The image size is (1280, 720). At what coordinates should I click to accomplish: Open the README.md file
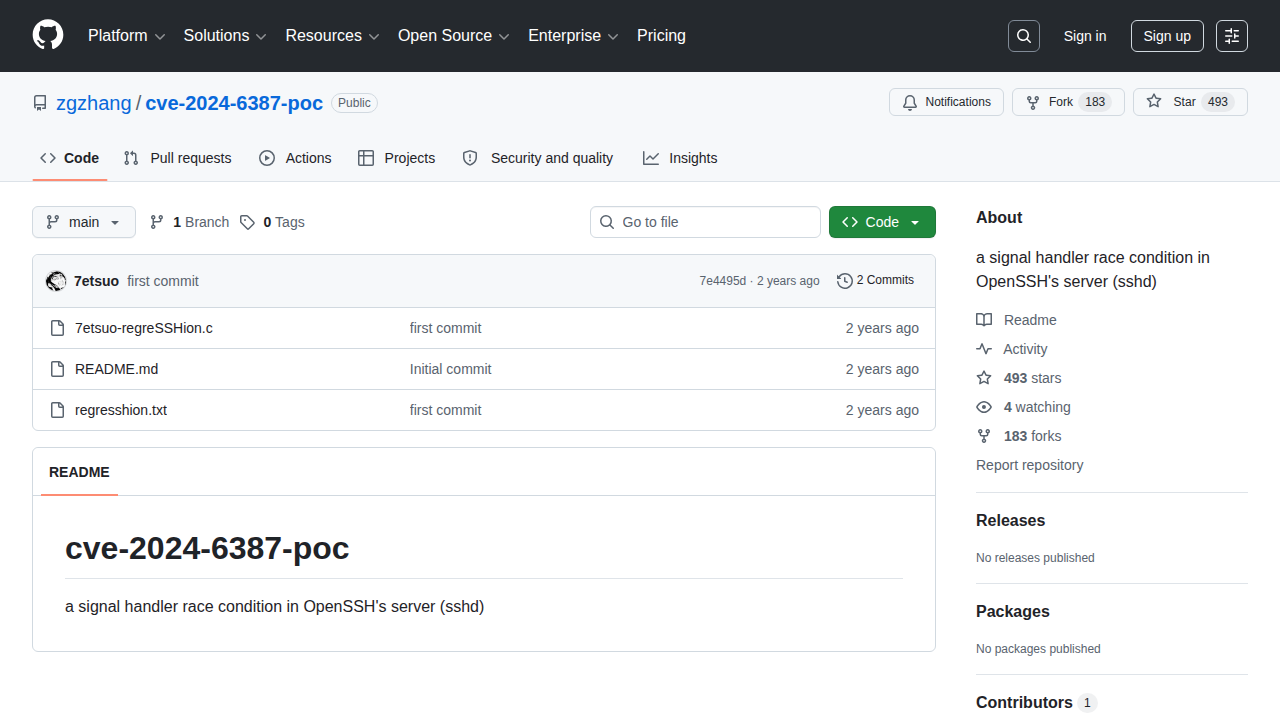[x=116, y=369]
